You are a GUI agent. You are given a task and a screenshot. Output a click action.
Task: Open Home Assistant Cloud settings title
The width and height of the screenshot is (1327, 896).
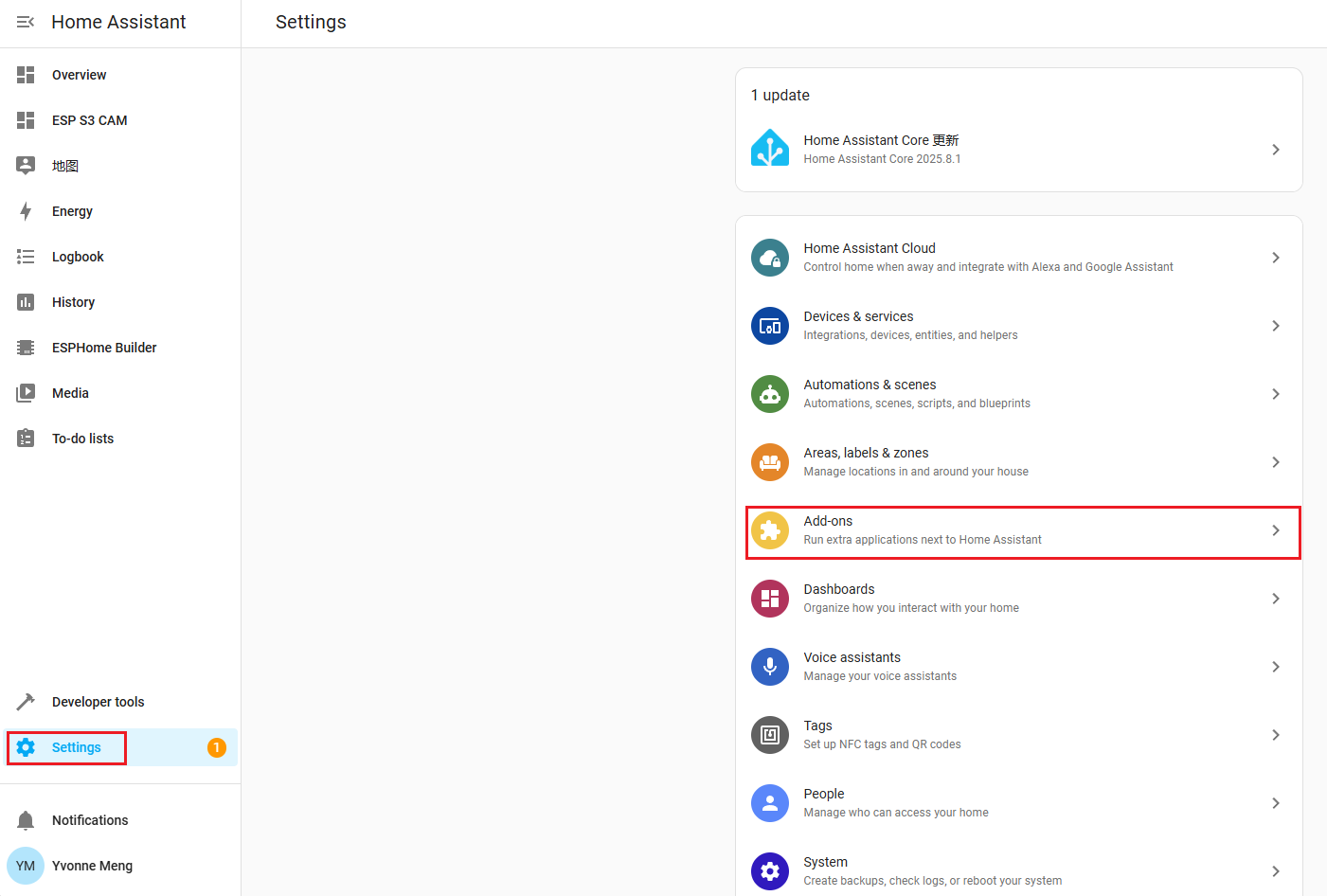coord(870,248)
